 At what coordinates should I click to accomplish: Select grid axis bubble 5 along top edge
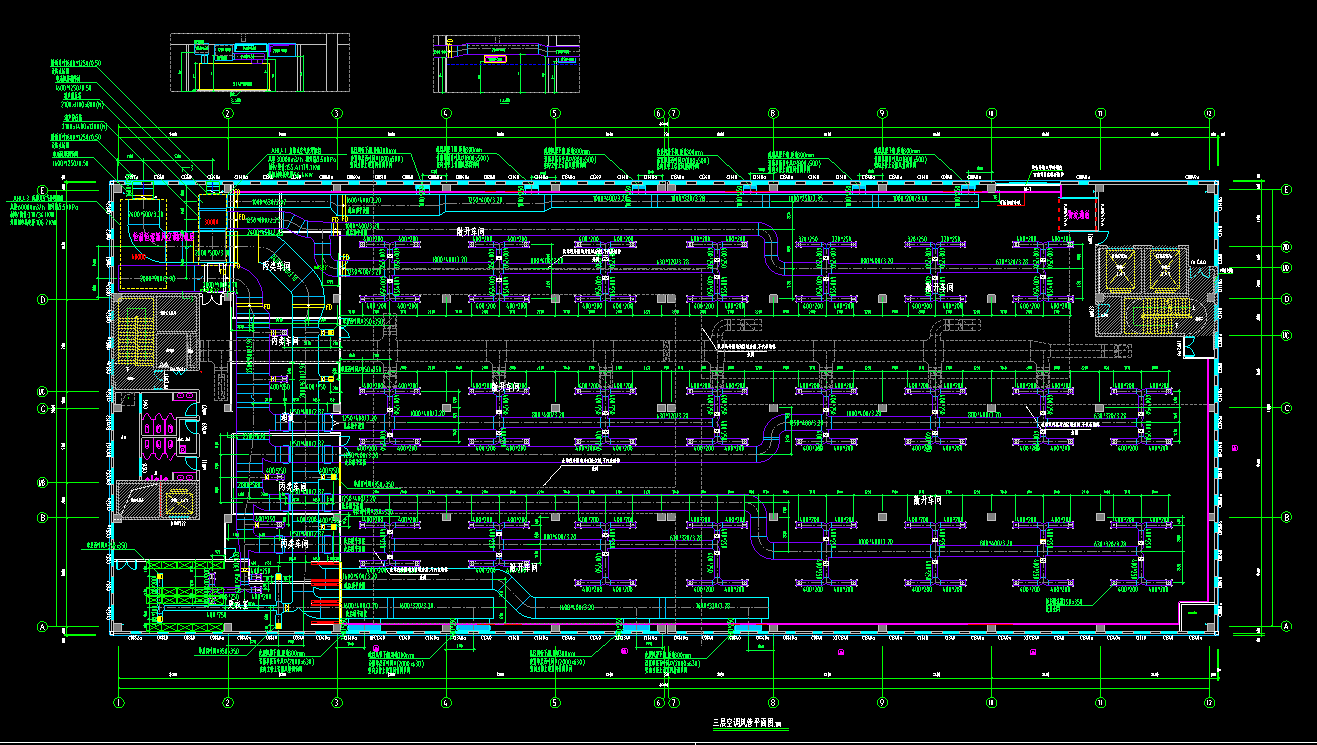coord(555,114)
